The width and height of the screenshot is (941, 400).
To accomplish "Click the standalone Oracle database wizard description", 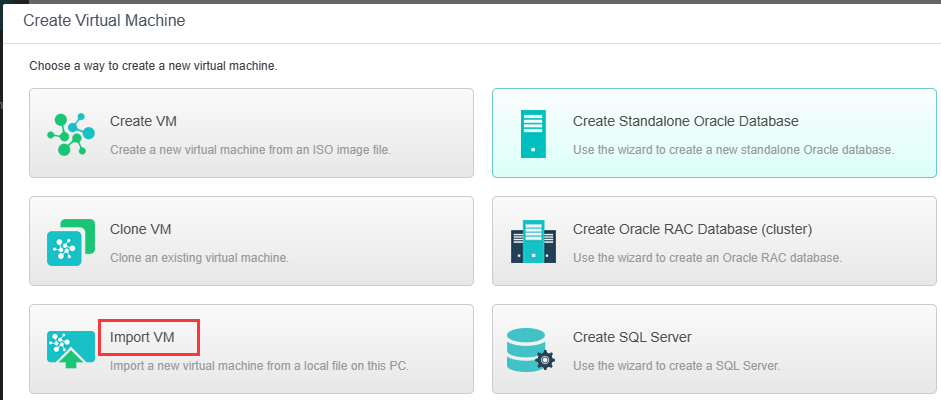I will (733, 150).
